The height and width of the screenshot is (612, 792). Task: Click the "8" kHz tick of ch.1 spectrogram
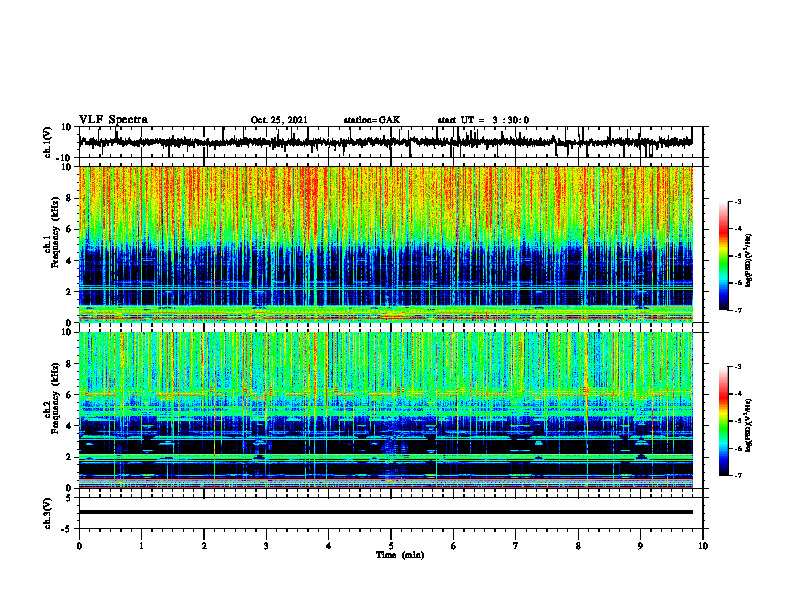[69, 198]
